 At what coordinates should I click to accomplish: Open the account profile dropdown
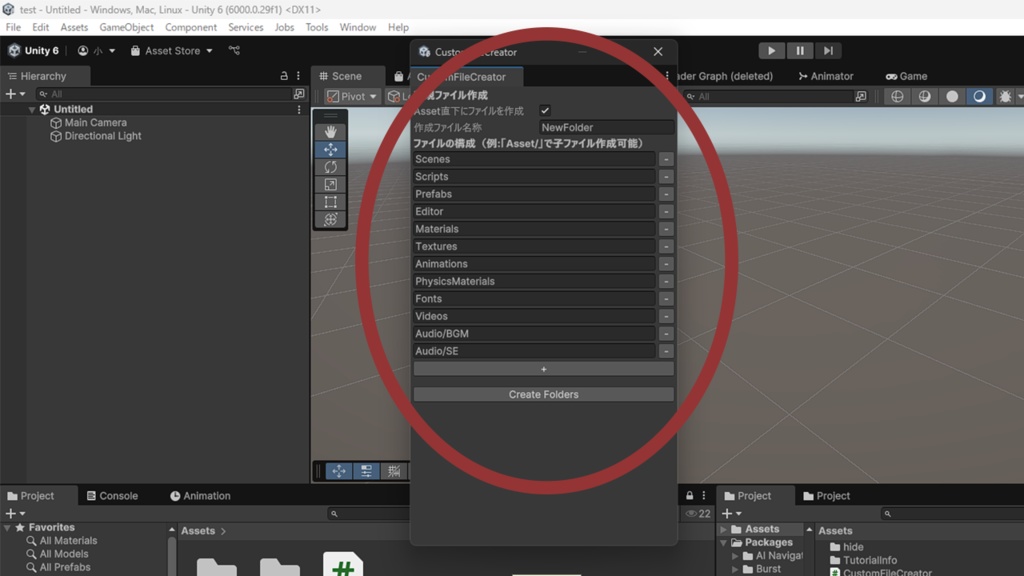(x=96, y=51)
